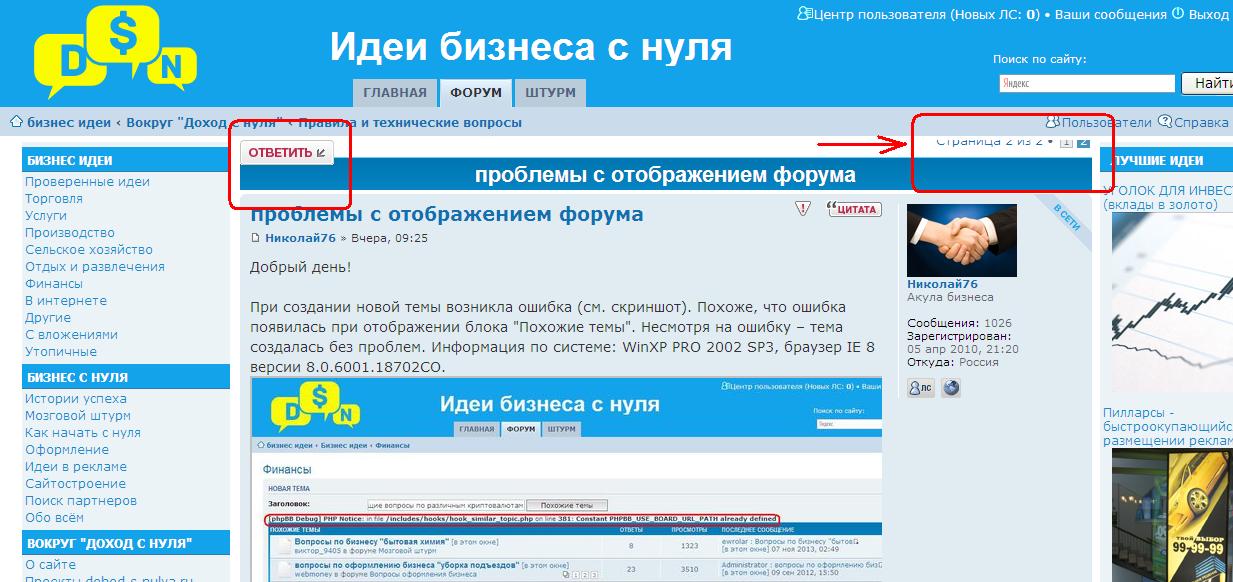Viewport: 1233px width, 582px height.
Task: Click the Выход power icon
Action: [1177, 14]
